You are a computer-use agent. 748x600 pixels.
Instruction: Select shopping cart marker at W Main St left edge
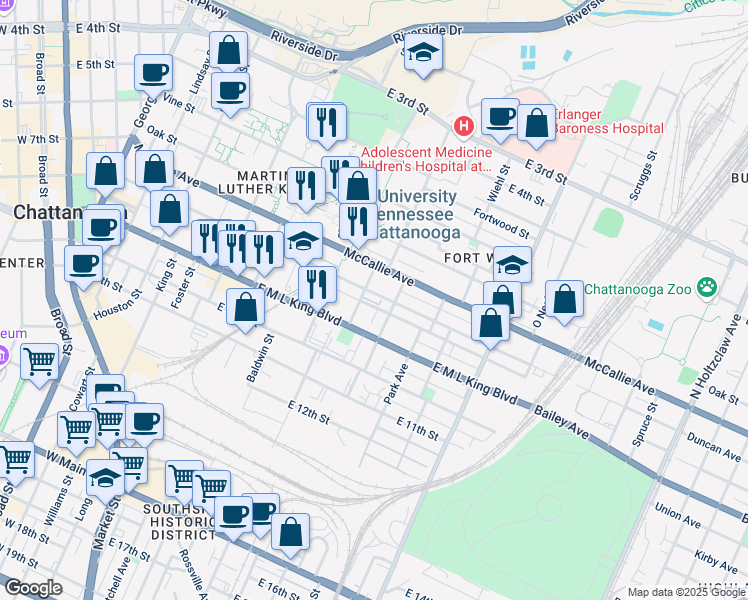[17, 461]
